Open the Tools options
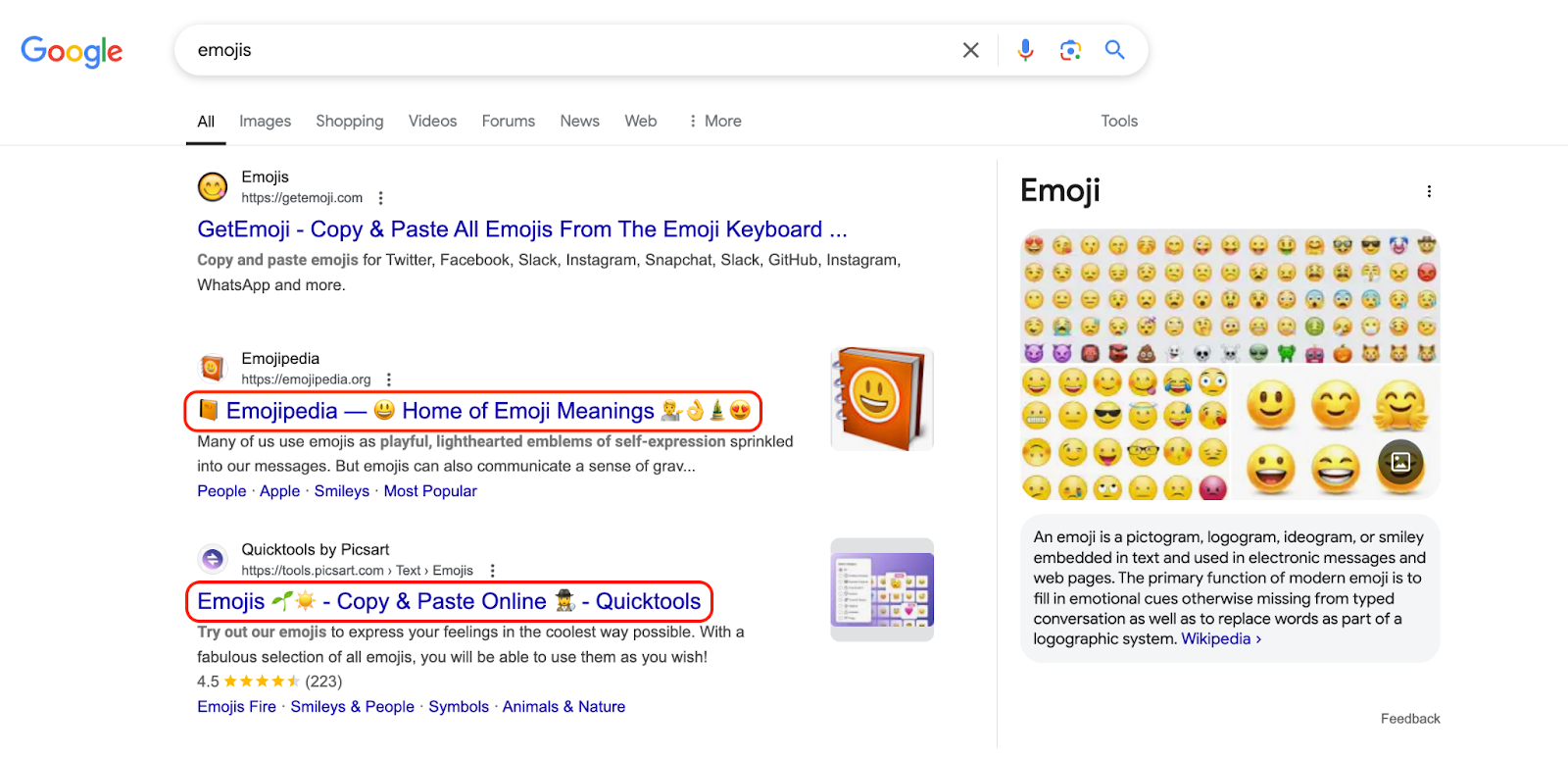The width and height of the screenshot is (1568, 759). tap(1119, 122)
